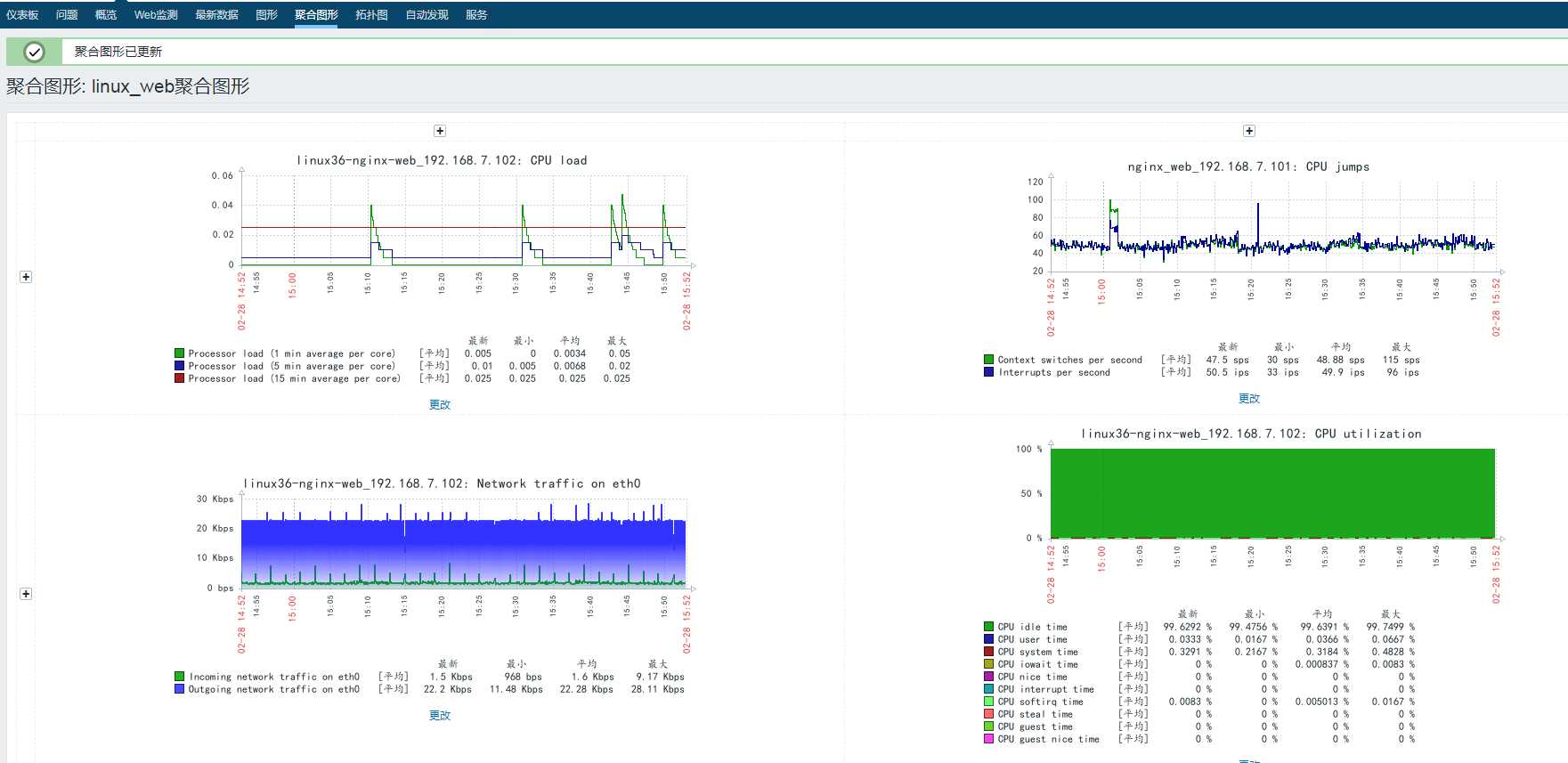Click the blue swatch for Processor load 5 min
This screenshot has width=1568, height=763.
pos(180,366)
